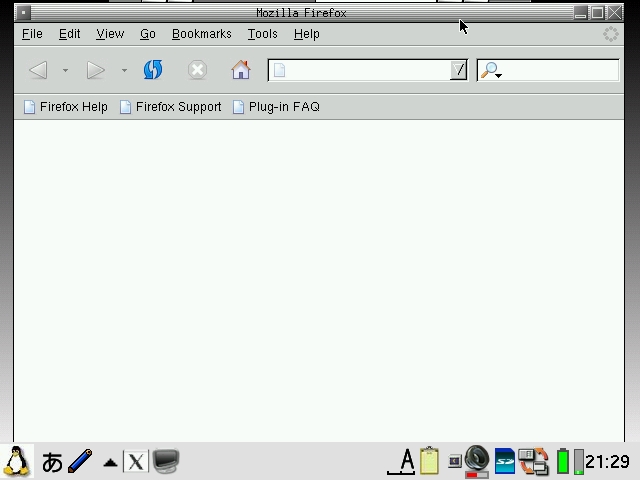The width and height of the screenshot is (640, 480).
Task: Toggle the speaker volume tray icon
Action: (477, 460)
